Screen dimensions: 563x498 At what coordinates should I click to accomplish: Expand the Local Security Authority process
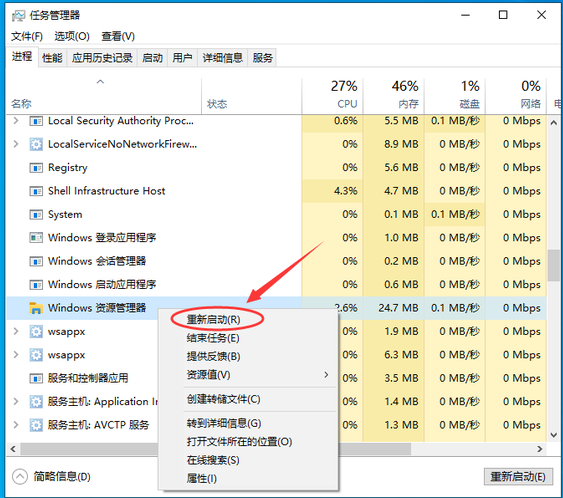click(x=16, y=121)
